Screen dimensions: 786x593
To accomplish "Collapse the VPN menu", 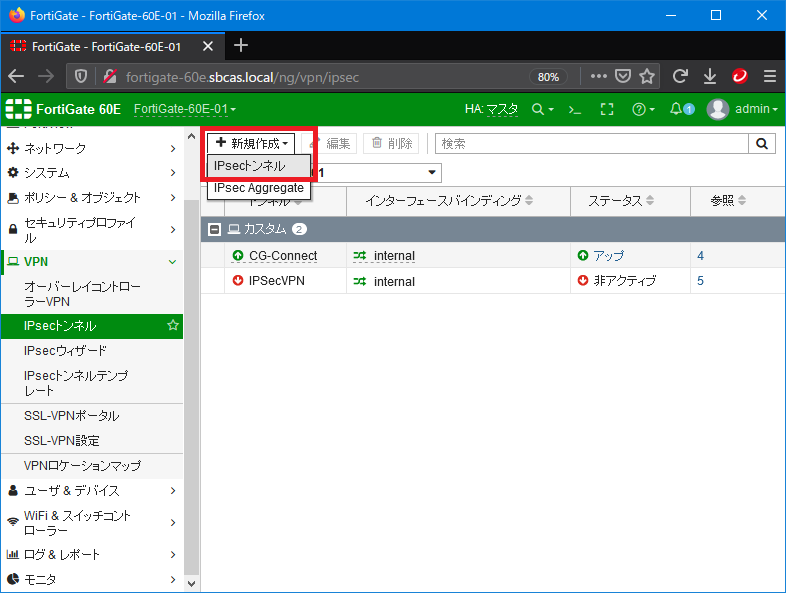I will pyautogui.click(x=92, y=262).
